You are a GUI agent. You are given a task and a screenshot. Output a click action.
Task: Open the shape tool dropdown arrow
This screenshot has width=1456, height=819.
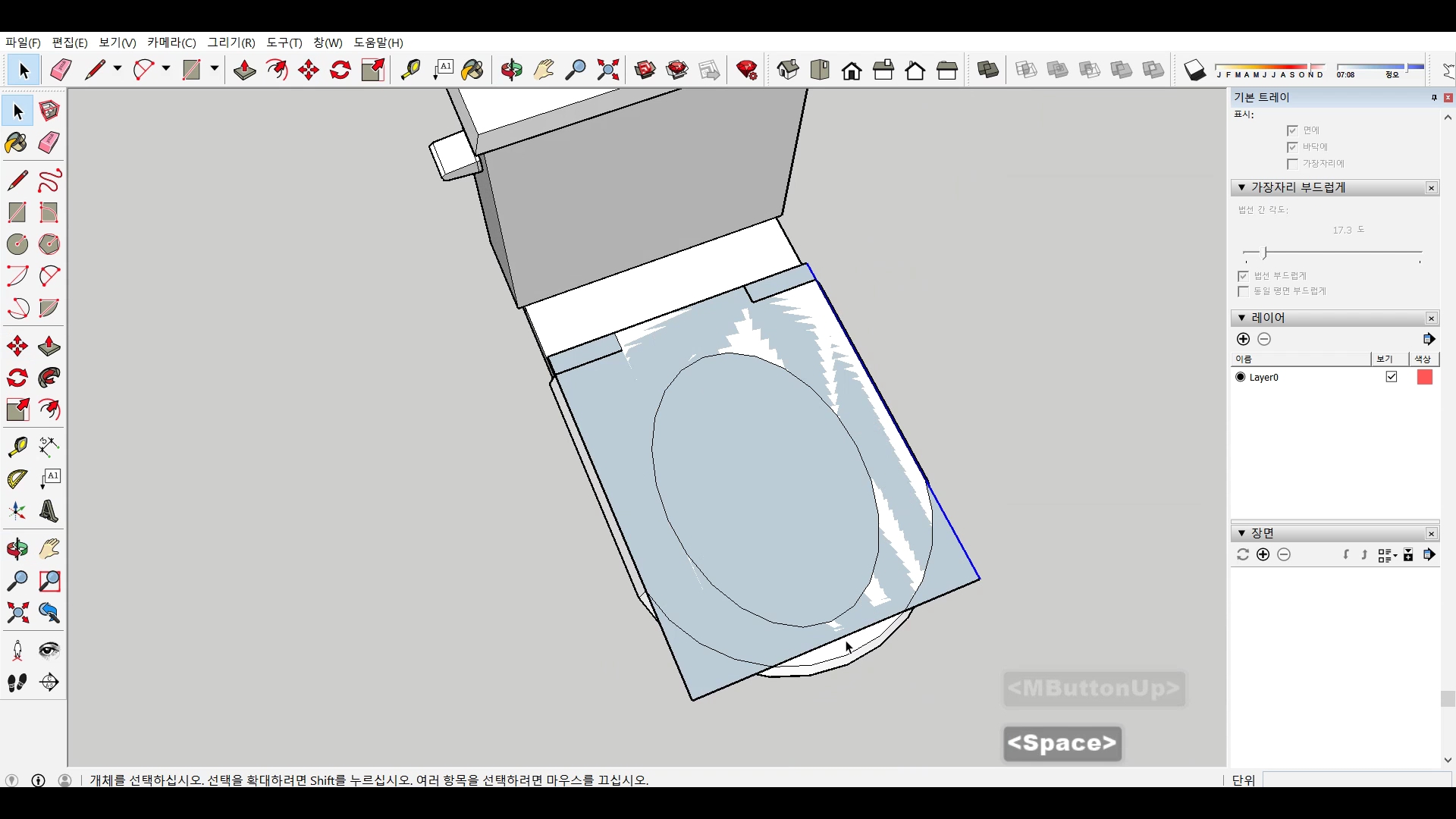tap(215, 69)
